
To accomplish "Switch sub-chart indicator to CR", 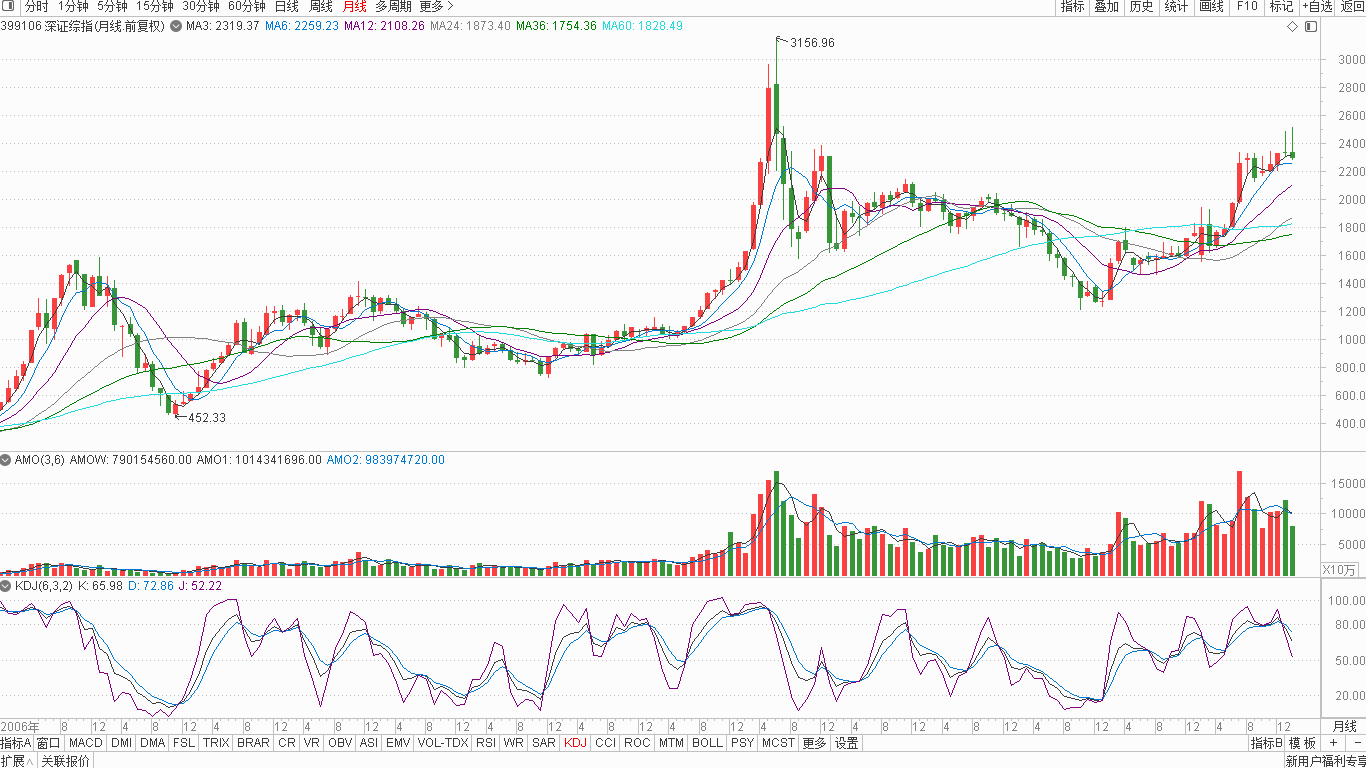I will pyautogui.click(x=287, y=743).
